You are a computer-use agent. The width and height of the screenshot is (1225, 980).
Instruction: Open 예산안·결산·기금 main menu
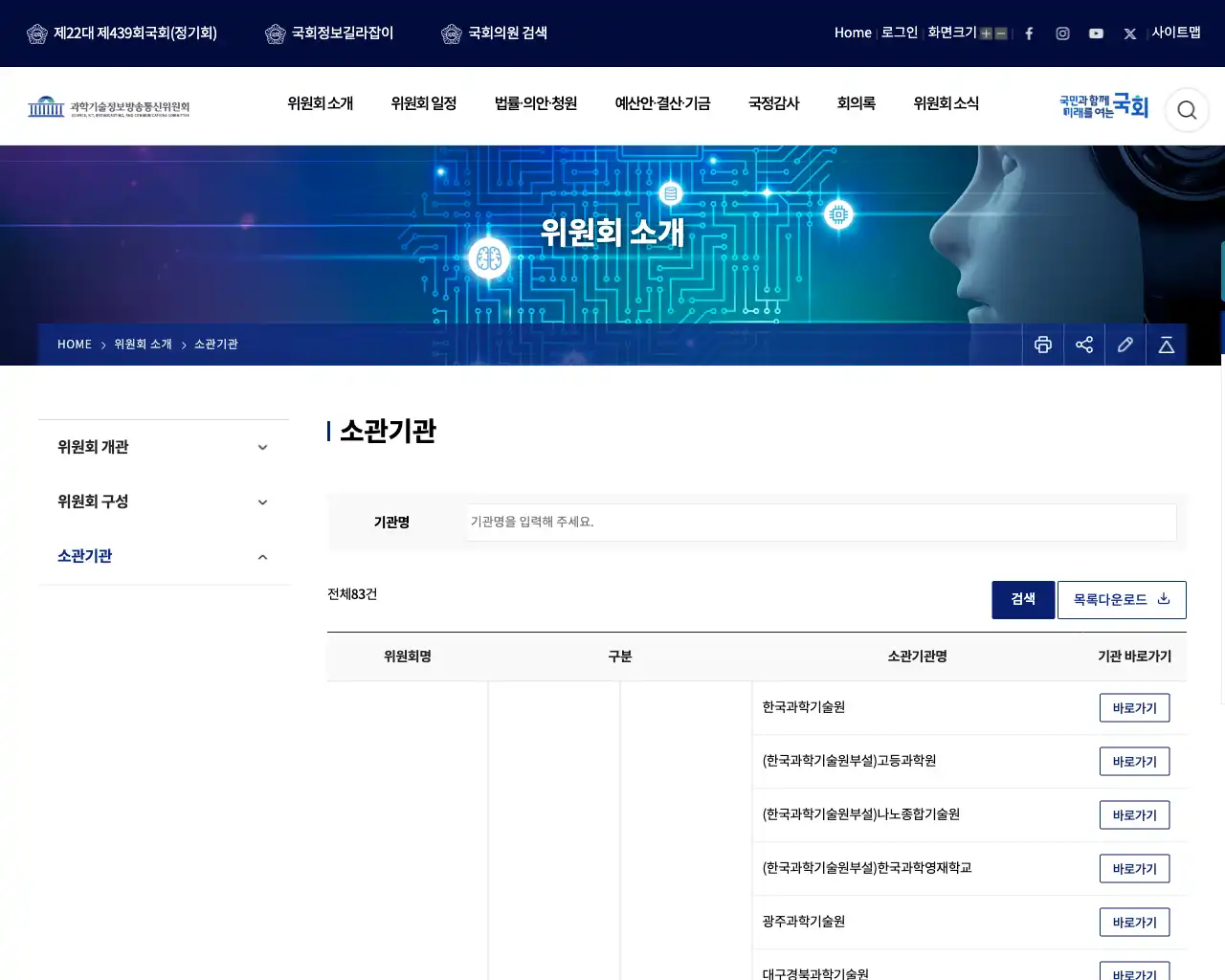click(x=662, y=103)
